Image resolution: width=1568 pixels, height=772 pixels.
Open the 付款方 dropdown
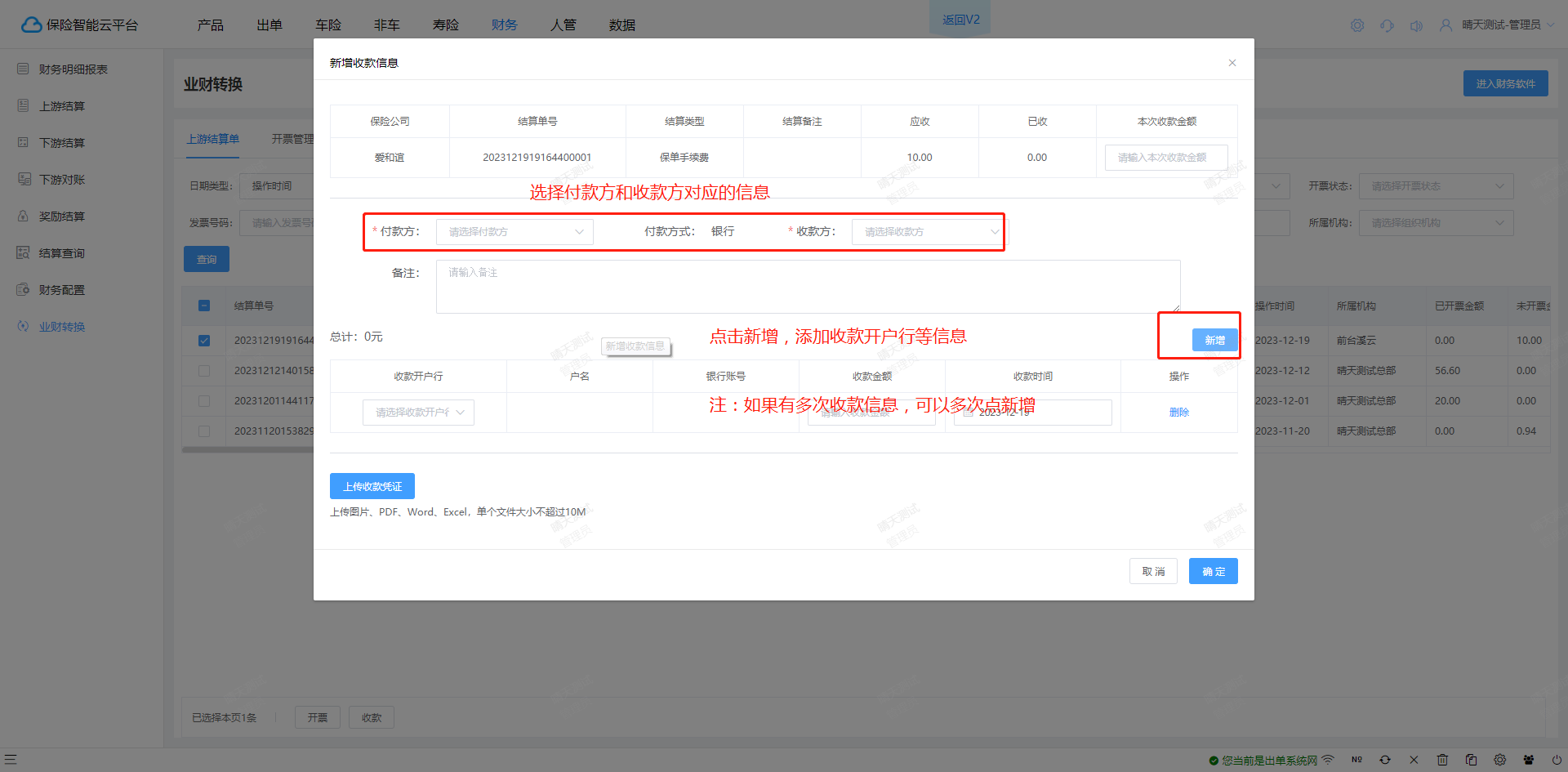coord(514,232)
